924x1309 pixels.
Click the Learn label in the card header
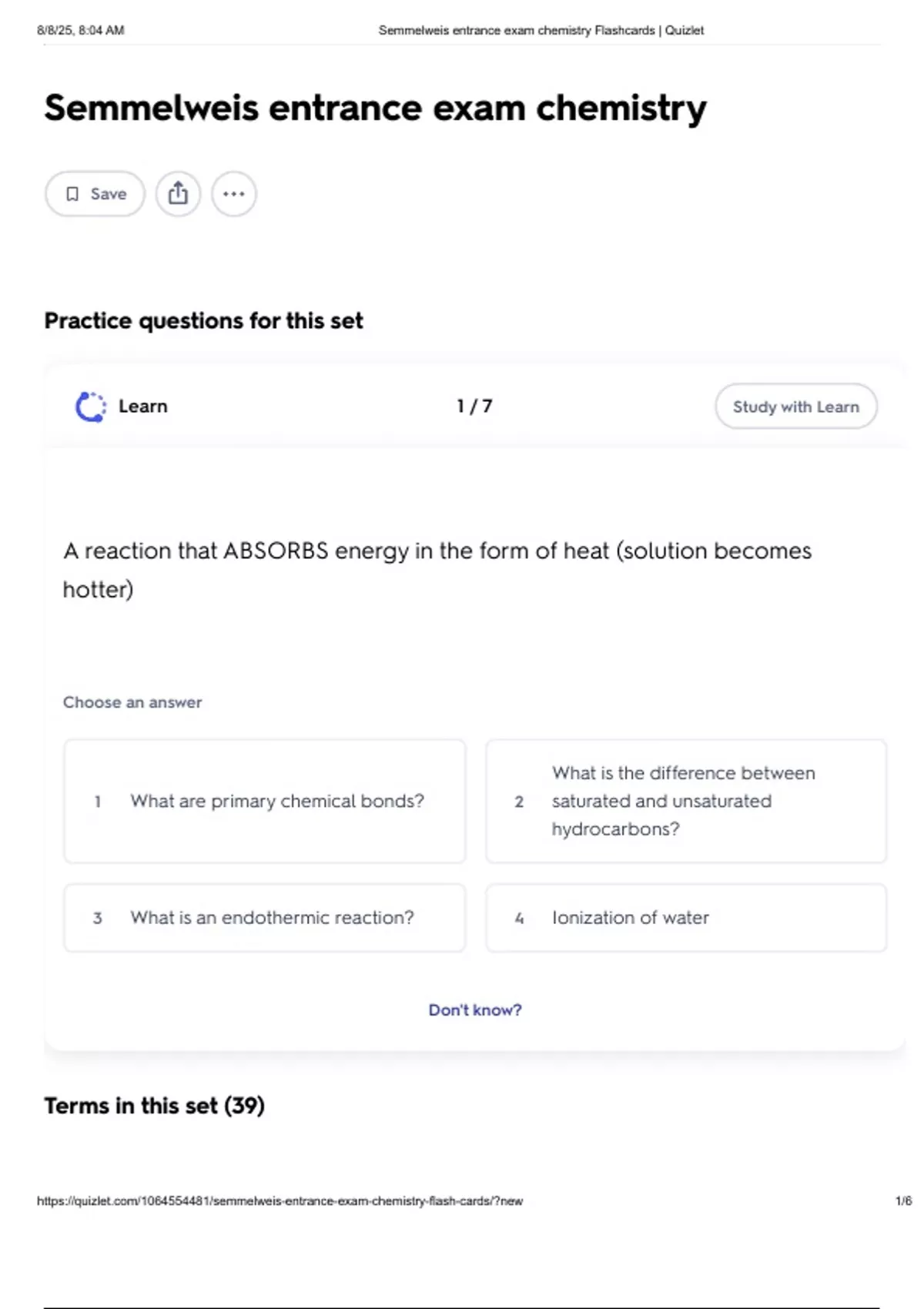[143, 407]
